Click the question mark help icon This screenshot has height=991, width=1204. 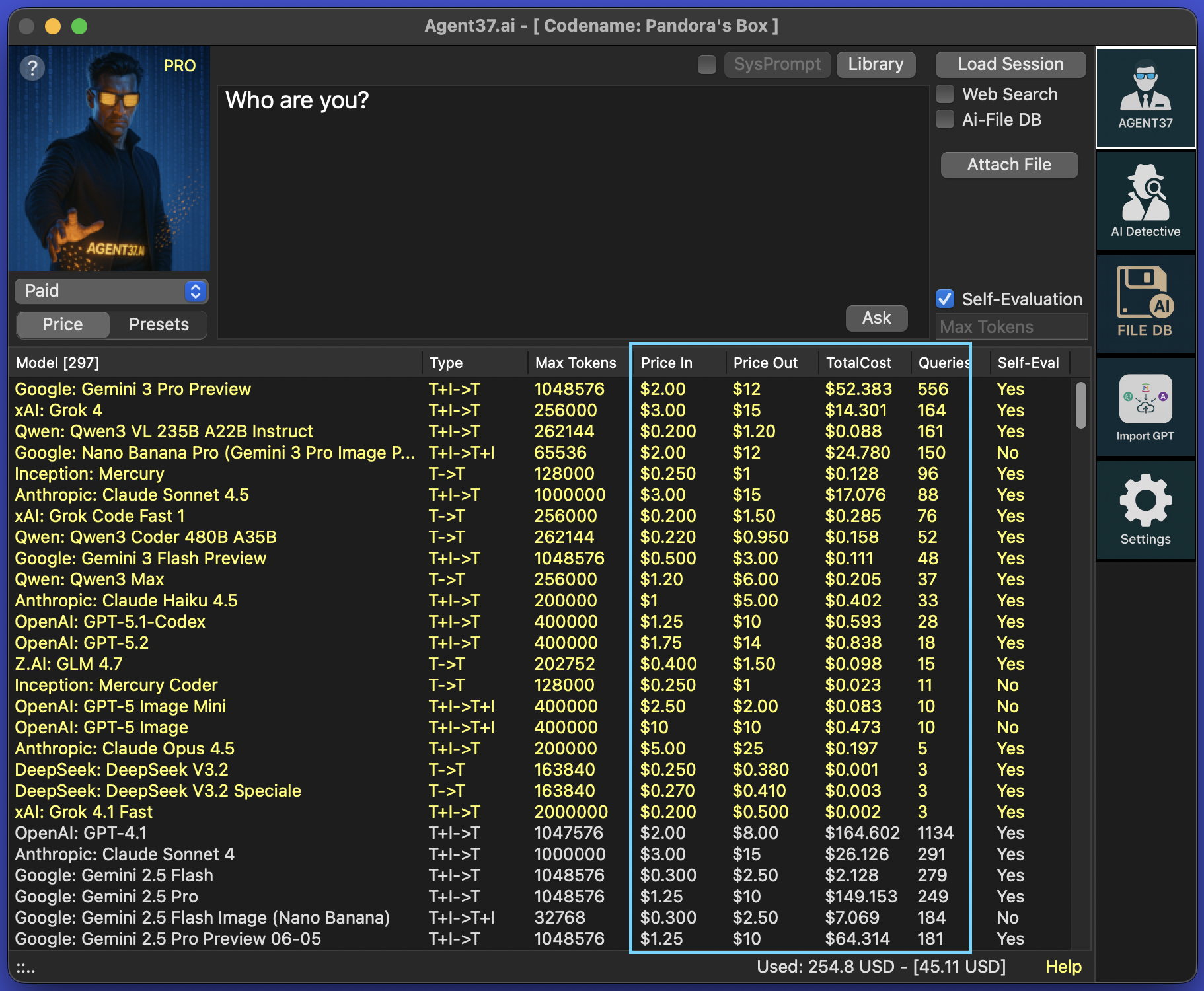32,67
